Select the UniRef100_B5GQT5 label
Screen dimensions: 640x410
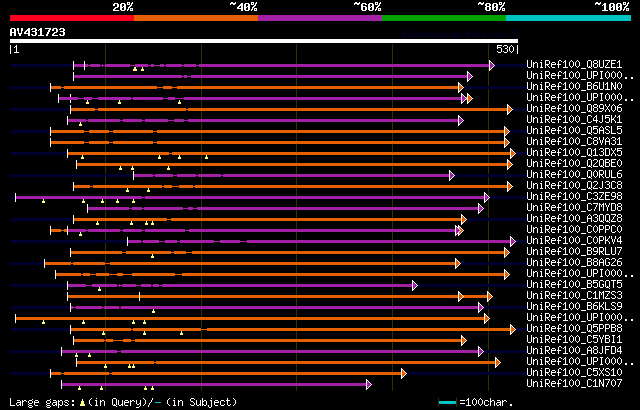tap(574, 285)
